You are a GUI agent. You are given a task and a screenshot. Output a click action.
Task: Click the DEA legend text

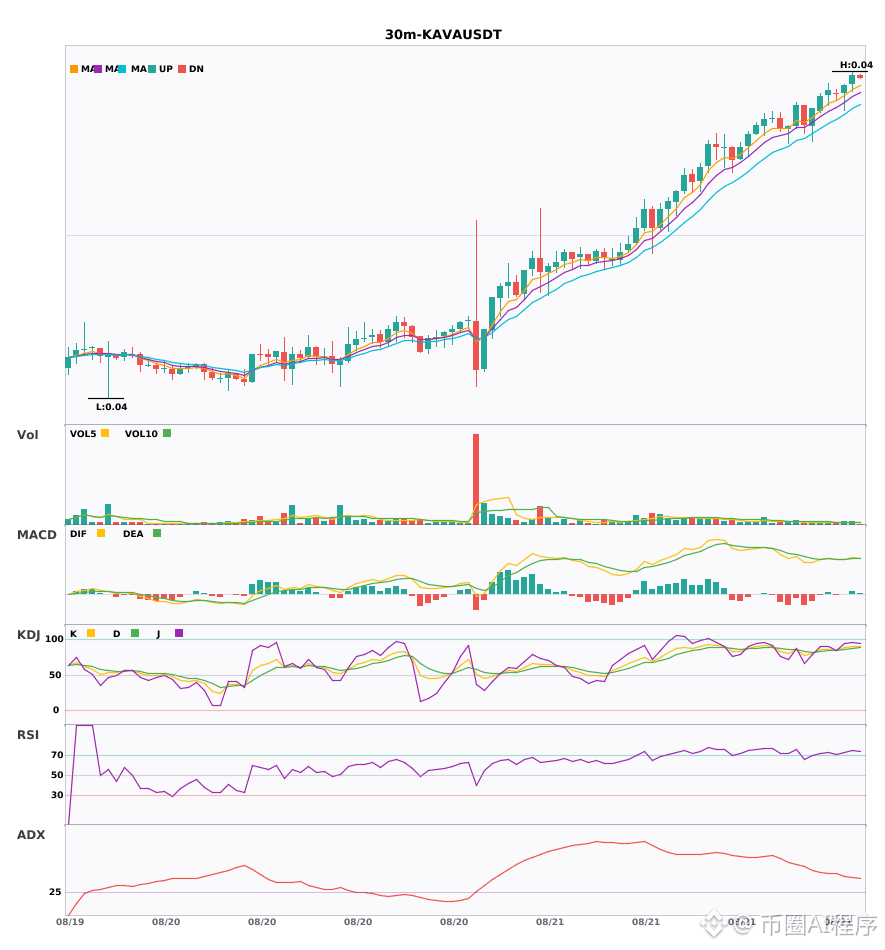pos(133,534)
